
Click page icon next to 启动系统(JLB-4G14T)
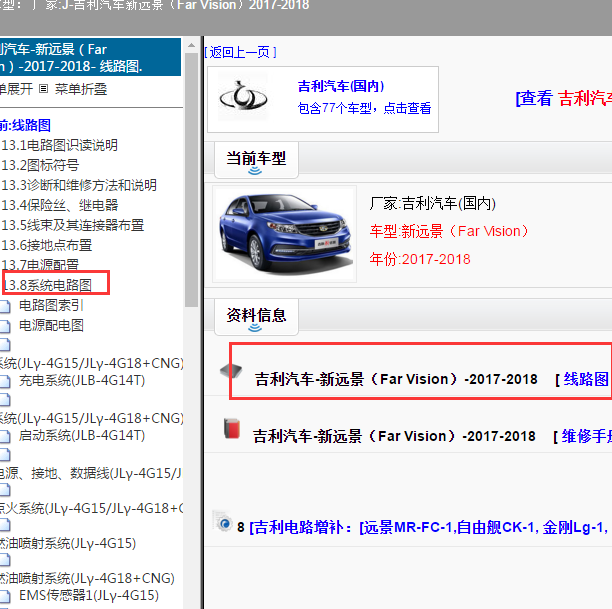pos(5,436)
